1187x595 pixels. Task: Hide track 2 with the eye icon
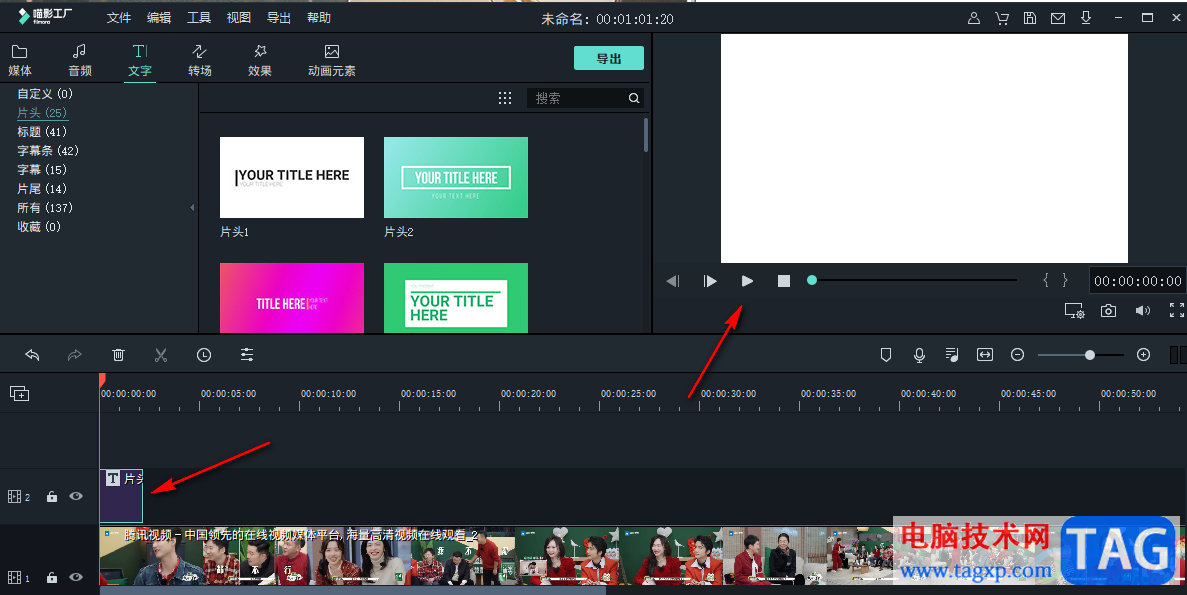click(x=76, y=496)
